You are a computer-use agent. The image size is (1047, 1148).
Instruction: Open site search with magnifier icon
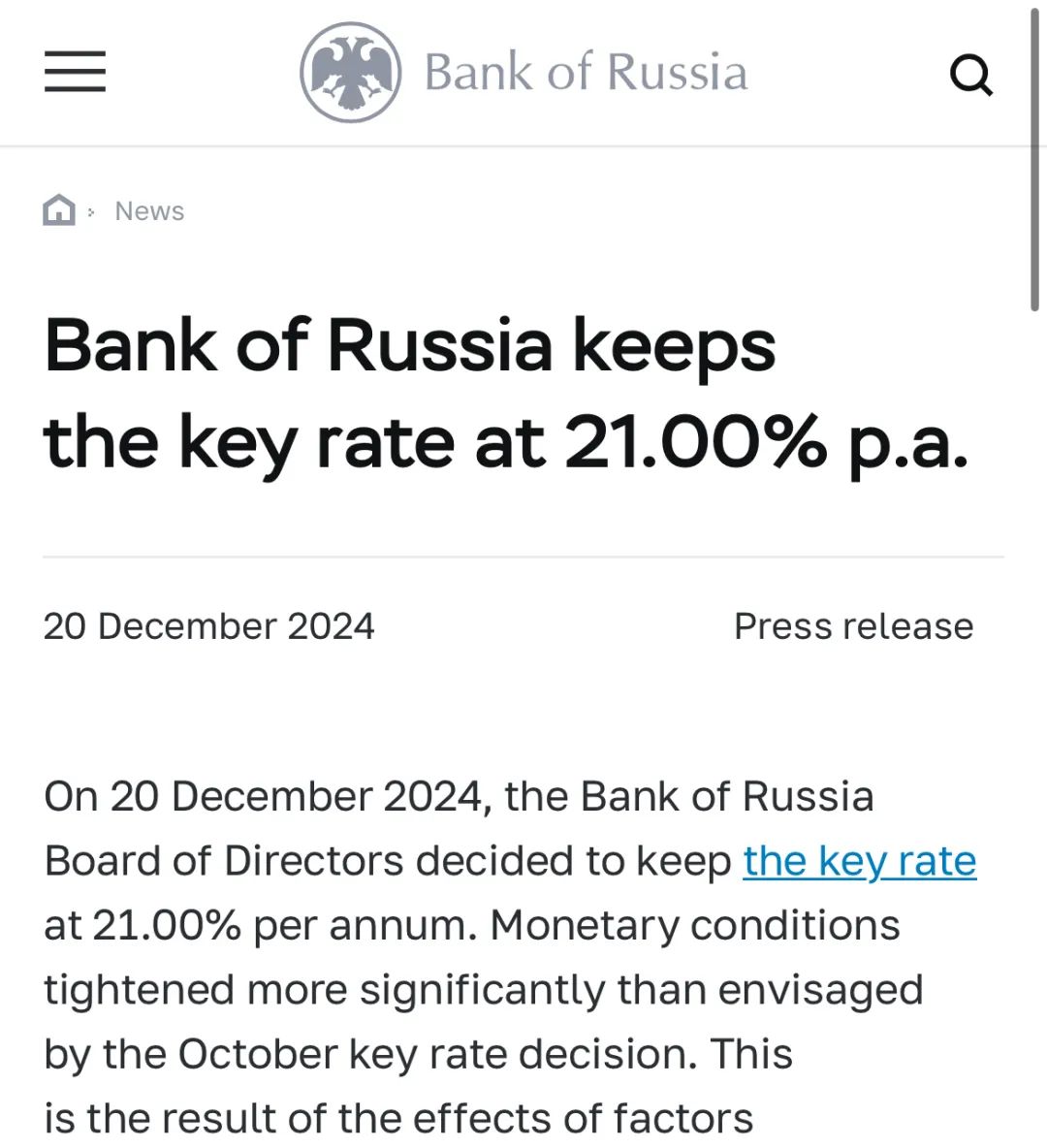click(970, 75)
